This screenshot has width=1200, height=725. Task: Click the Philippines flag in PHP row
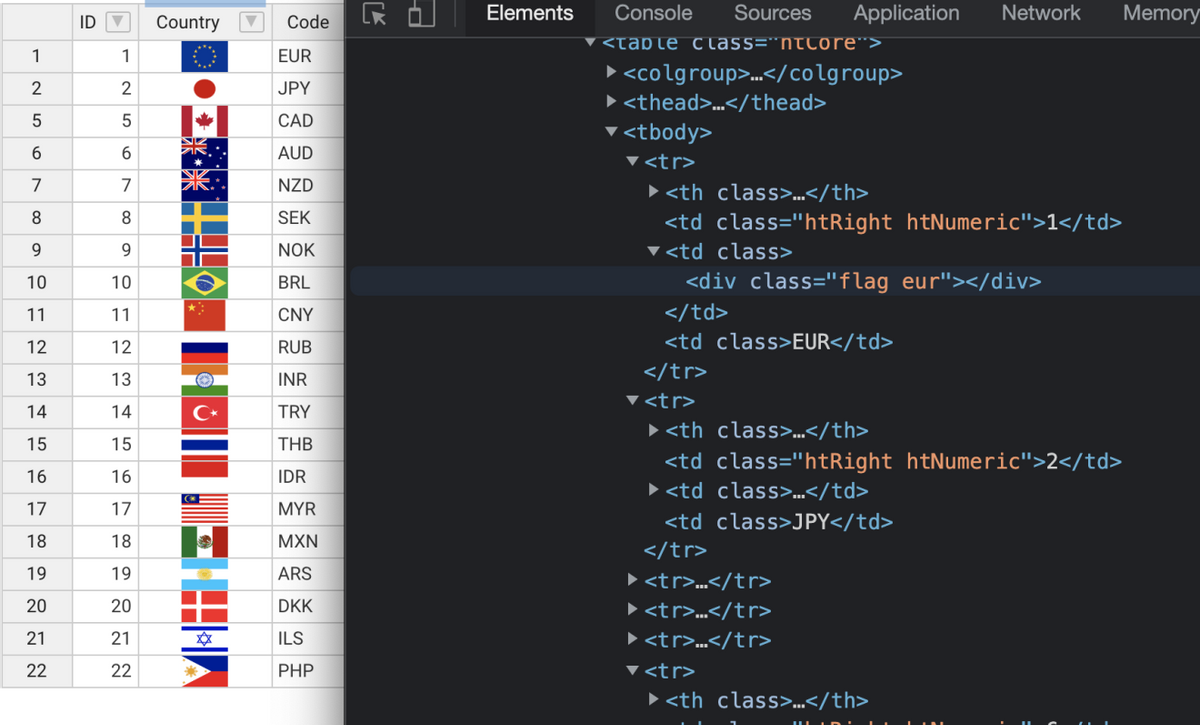click(x=204, y=670)
